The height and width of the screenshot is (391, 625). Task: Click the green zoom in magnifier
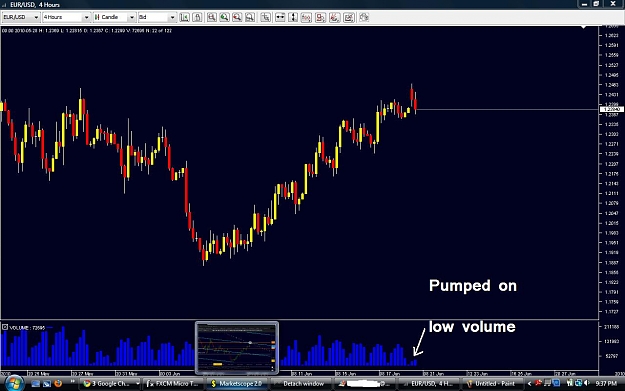pos(224,17)
